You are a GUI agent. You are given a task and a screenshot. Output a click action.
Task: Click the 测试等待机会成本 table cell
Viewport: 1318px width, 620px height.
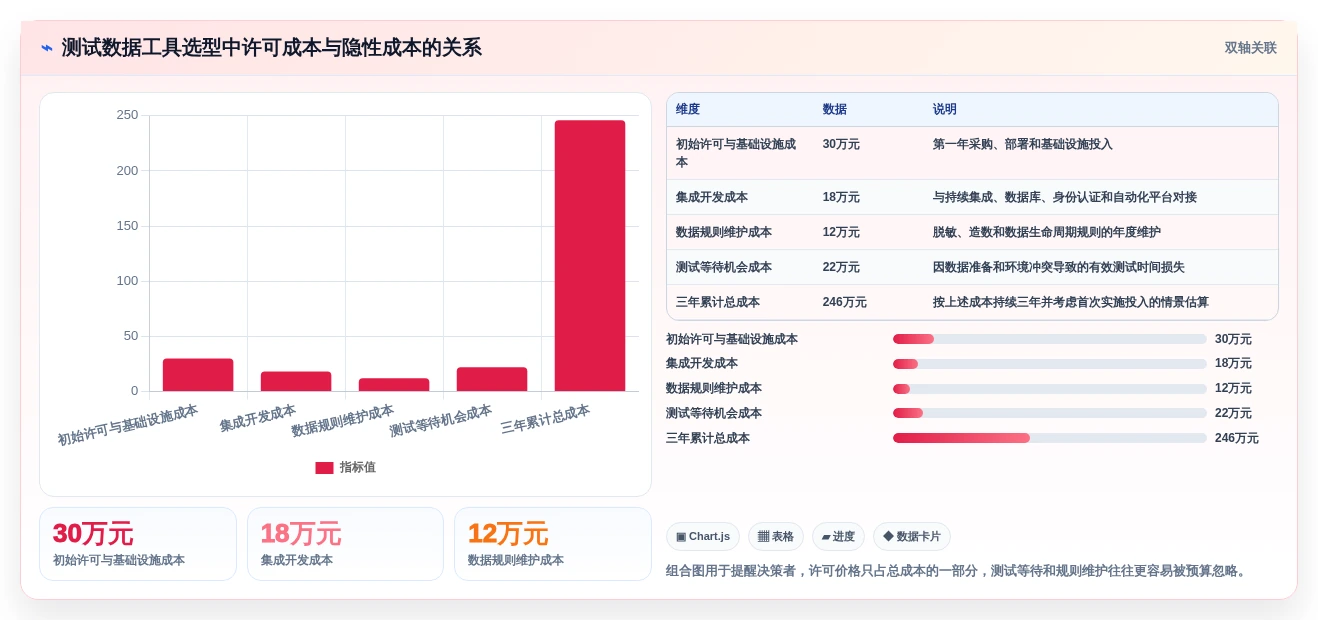click(740, 267)
